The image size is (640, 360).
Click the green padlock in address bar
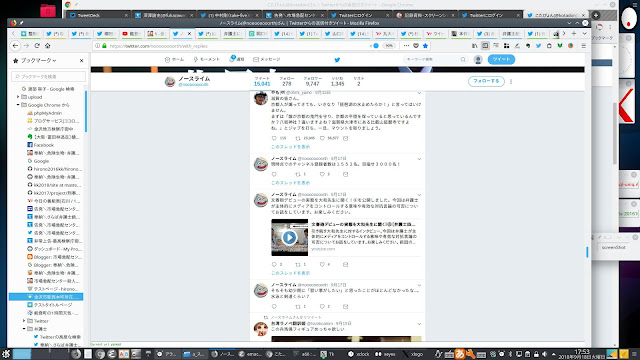point(104,46)
